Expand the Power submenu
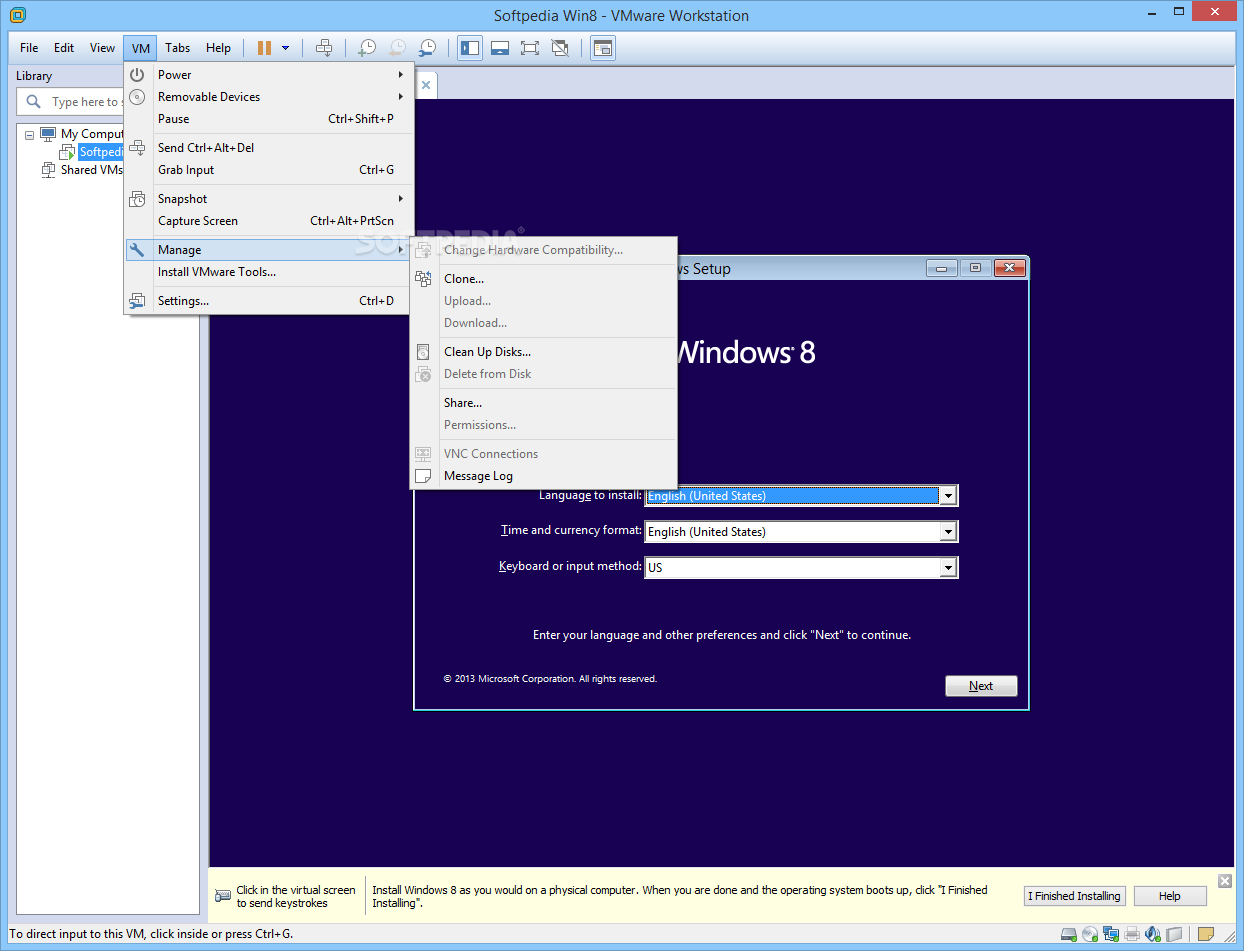Viewport: 1244px width, 951px height. pyautogui.click(x=267, y=75)
